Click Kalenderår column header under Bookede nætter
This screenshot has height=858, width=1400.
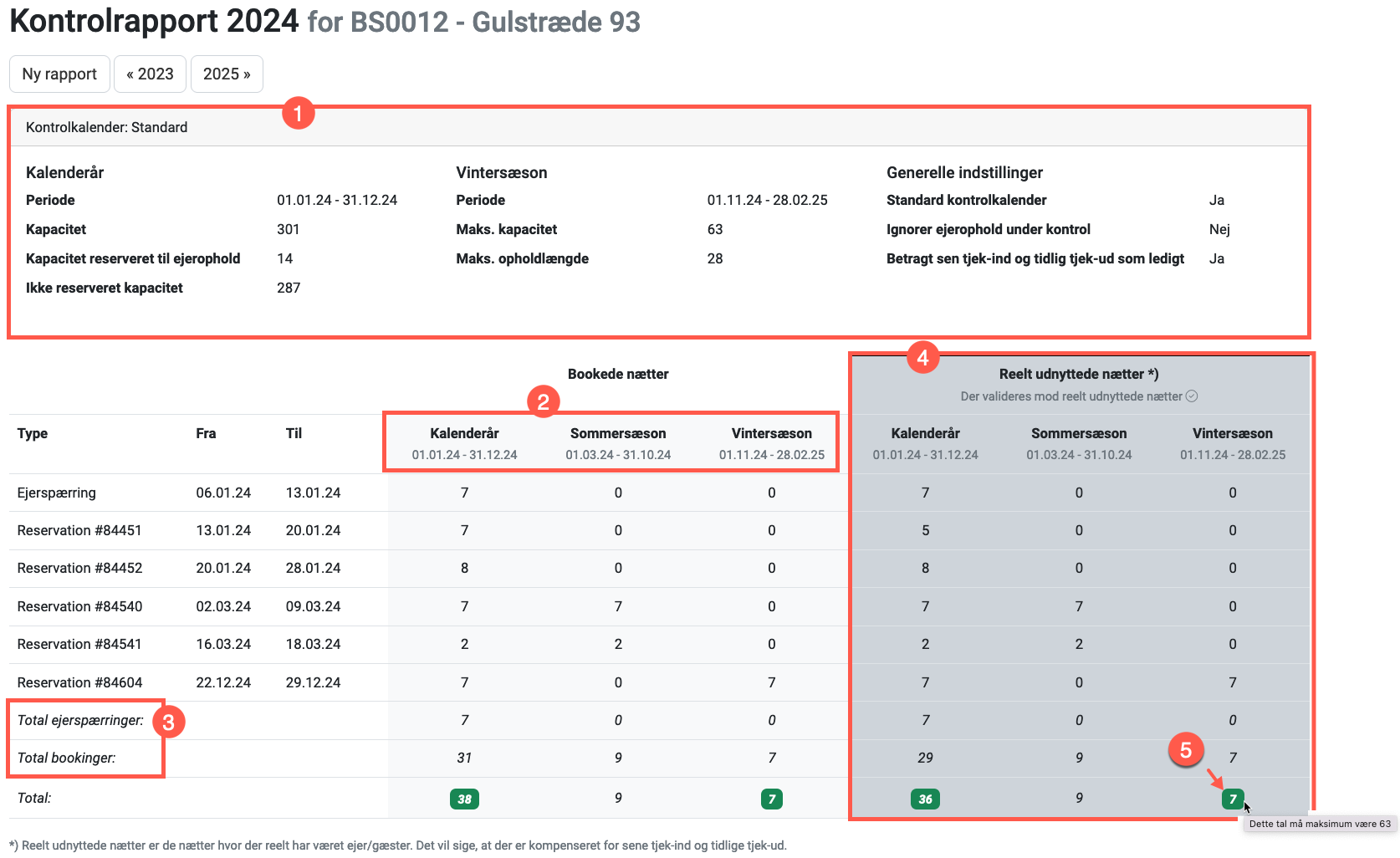click(464, 433)
